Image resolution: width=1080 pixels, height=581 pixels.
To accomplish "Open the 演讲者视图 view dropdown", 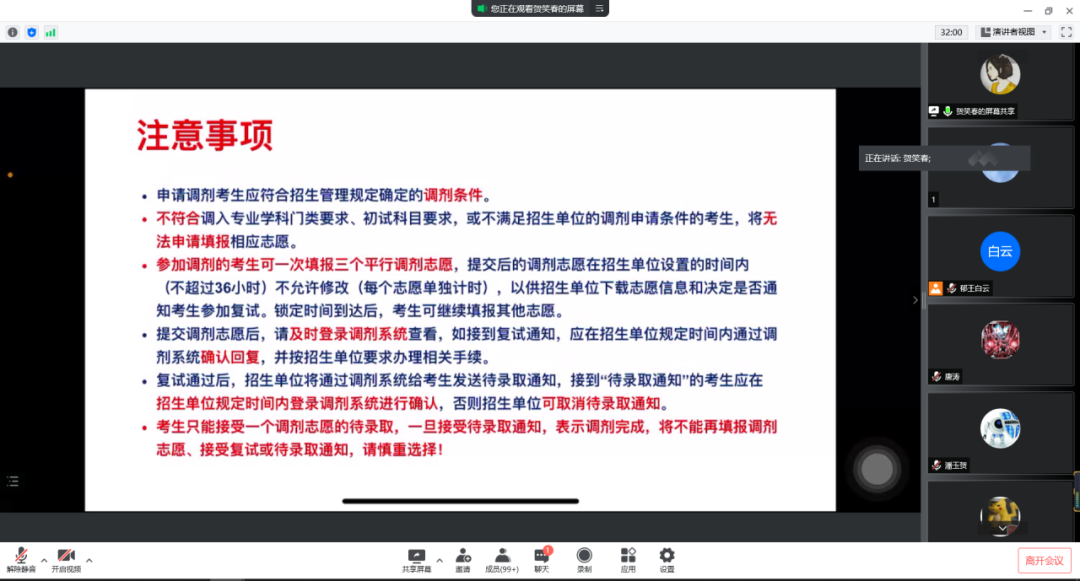I will click(x=1014, y=32).
